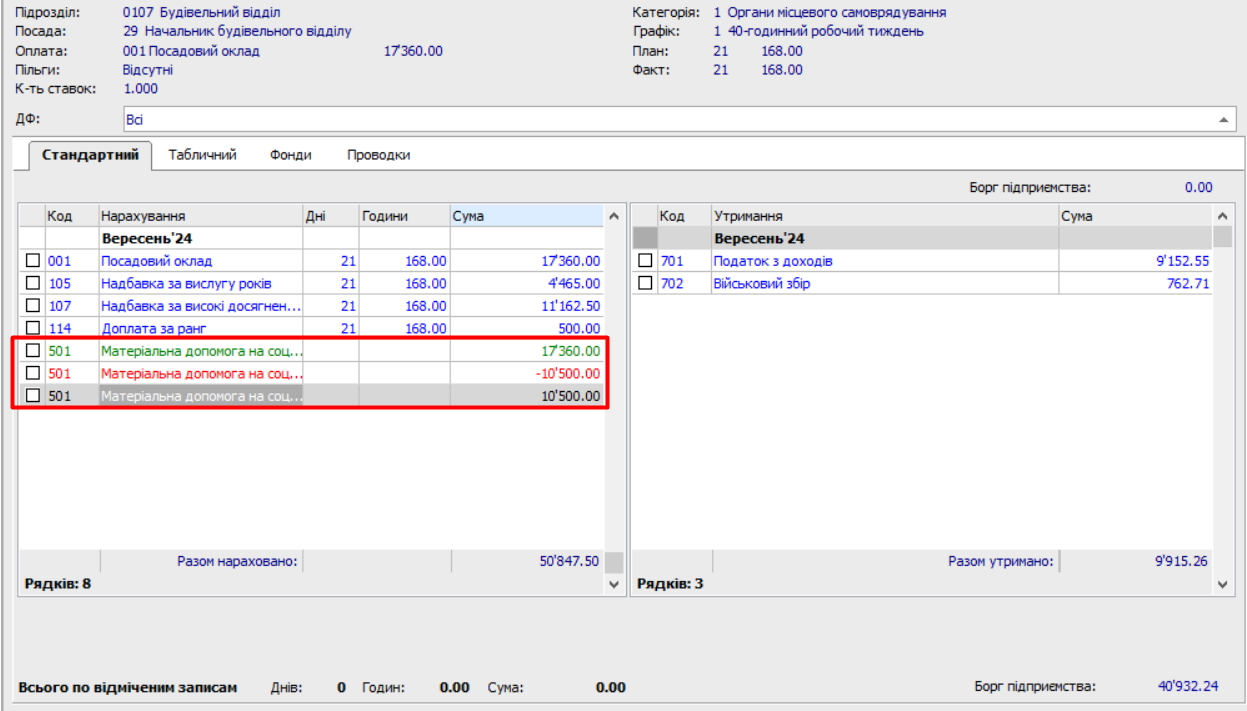Sort accruals by the Нарахування column header
The width and height of the screenshot is (1247, 711).
click(200, 216)
